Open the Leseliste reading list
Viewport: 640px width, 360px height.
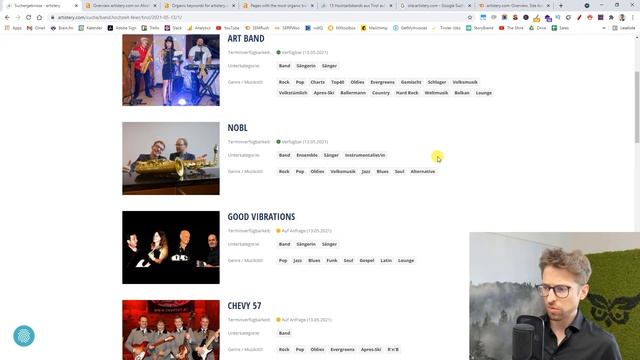(624, 28)
